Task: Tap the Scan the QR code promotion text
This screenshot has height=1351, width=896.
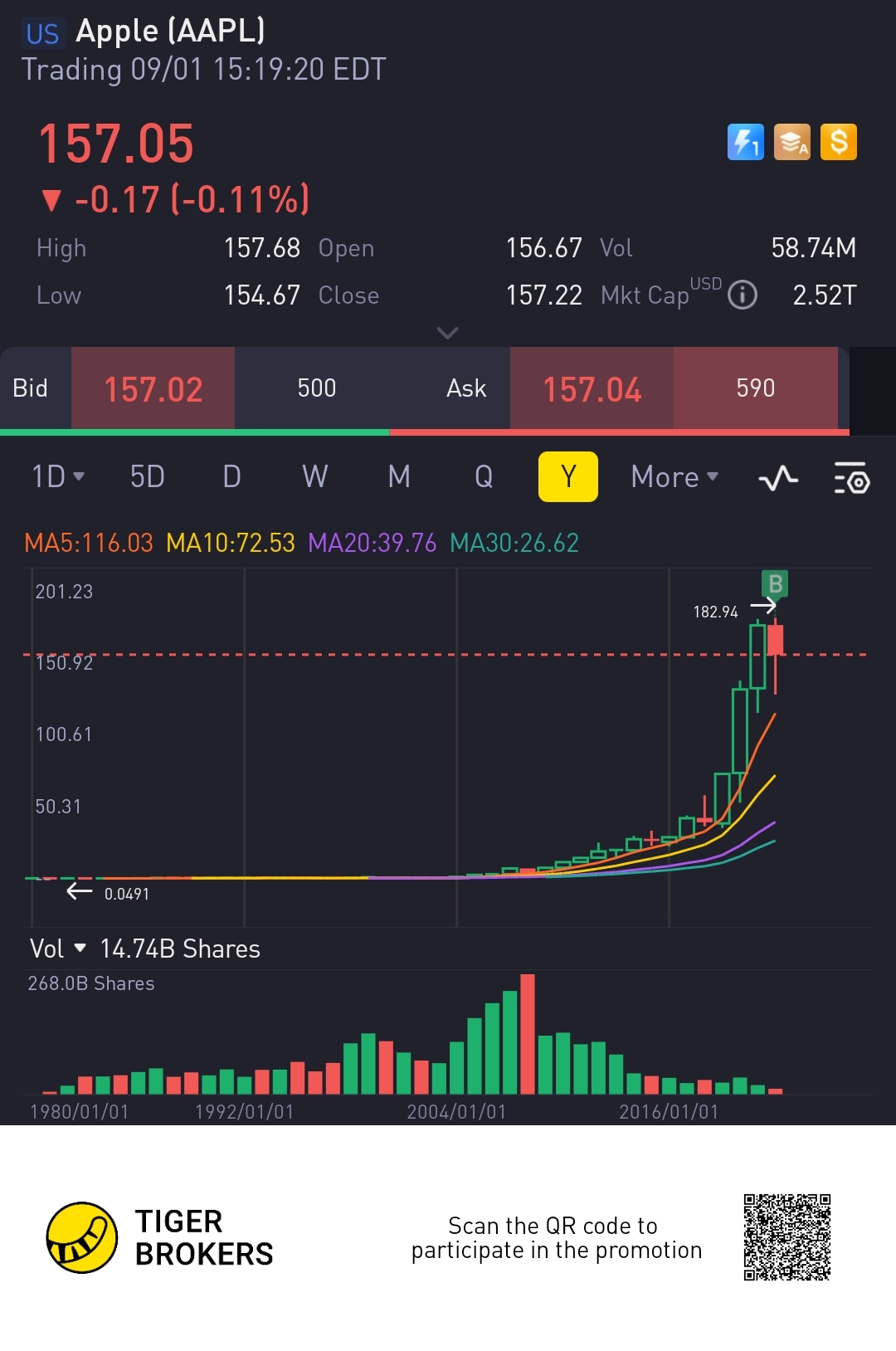Action: click(557, 1237)
